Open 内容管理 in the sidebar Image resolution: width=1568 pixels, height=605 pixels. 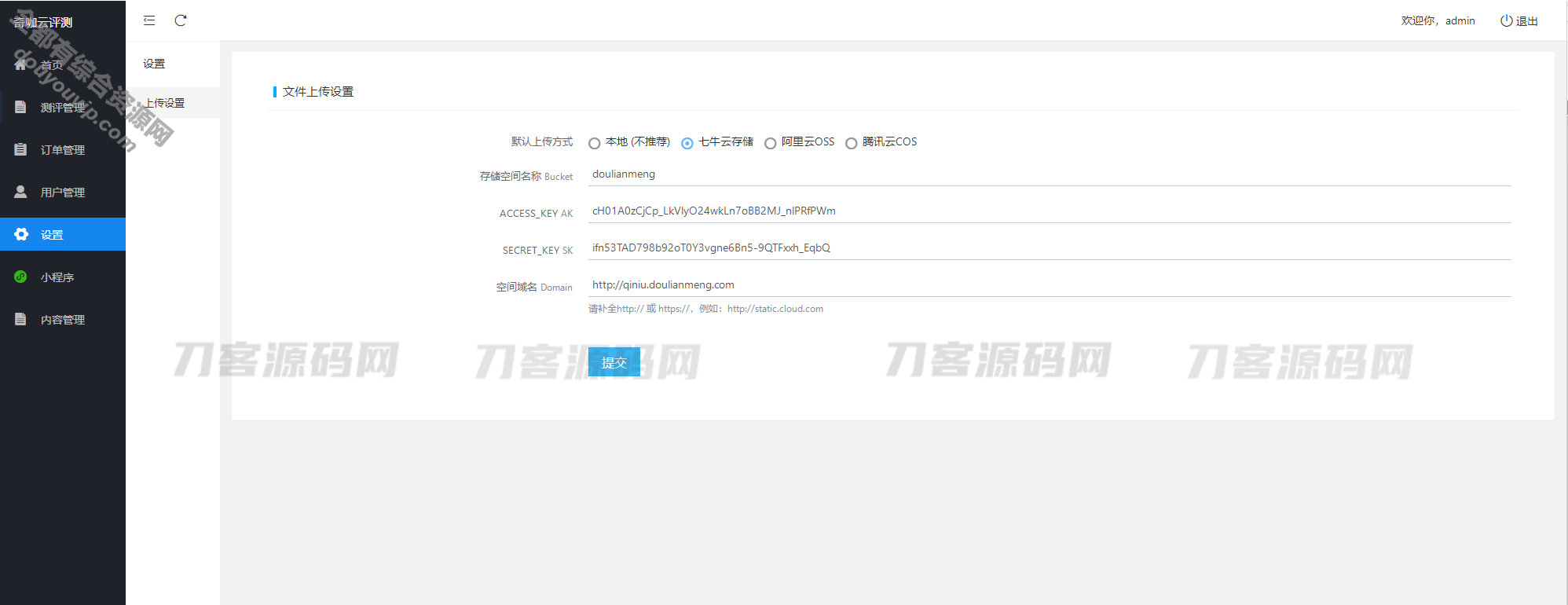(63, 319)
